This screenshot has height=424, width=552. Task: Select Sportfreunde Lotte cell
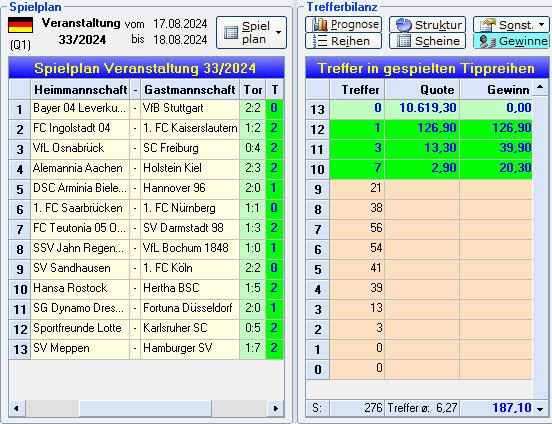coord(80,329)
